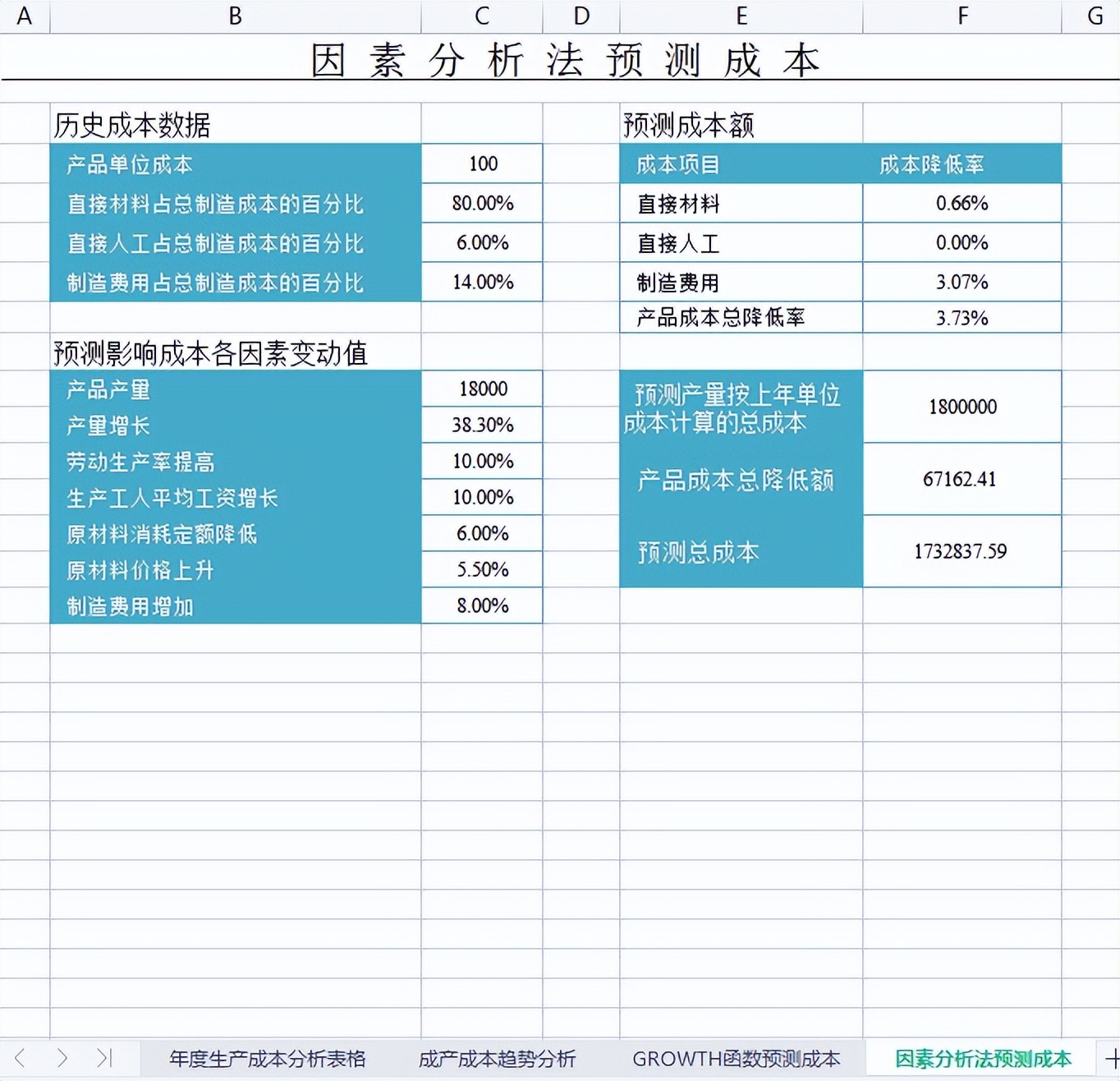Select column A by clicking its header
This screenshot has height=1081, width=1120.
pyautogui.click(x=23, y=15)
